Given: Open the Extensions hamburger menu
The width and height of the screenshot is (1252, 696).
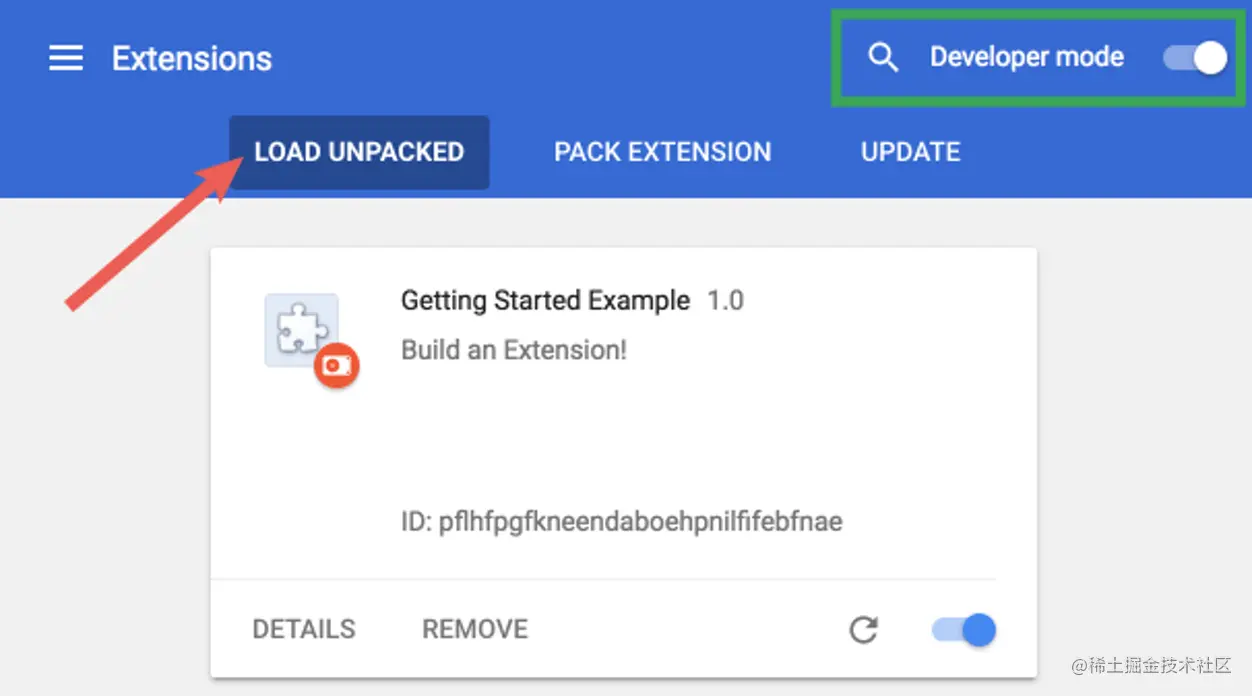Looking at the screenshot, I should [64, 57].
